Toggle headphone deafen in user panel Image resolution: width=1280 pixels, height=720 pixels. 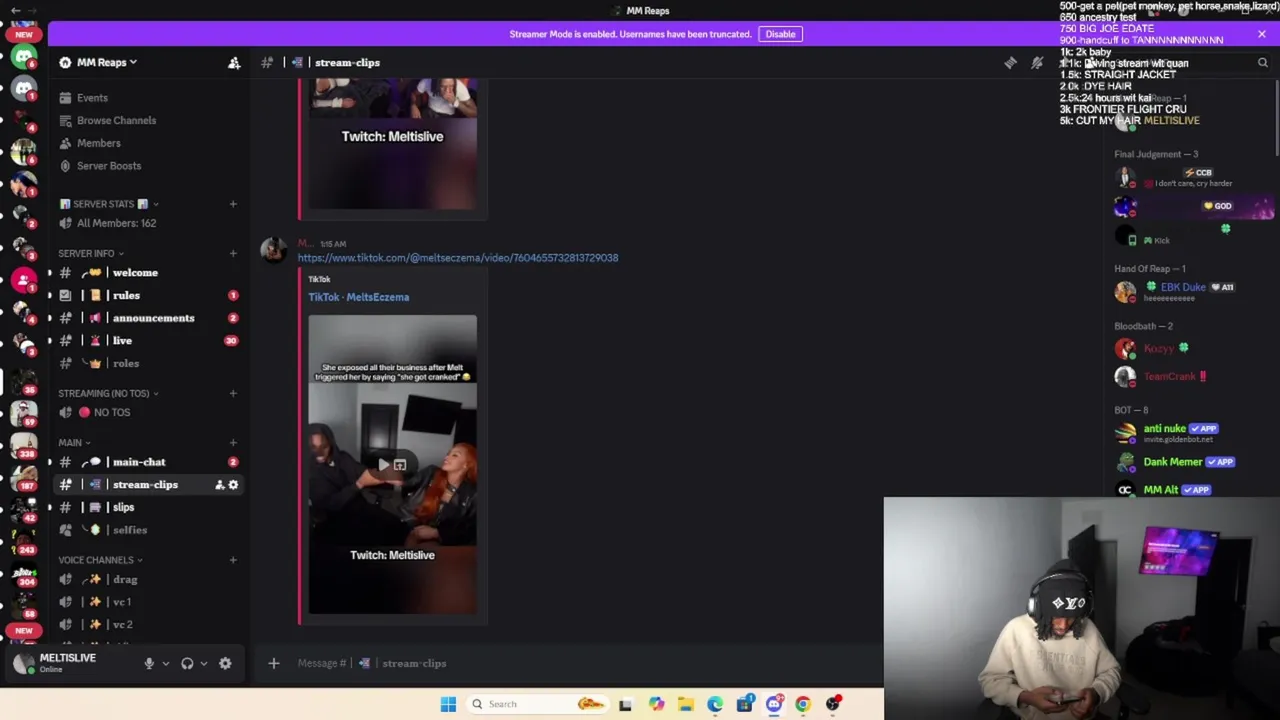[x=187, y=663]
